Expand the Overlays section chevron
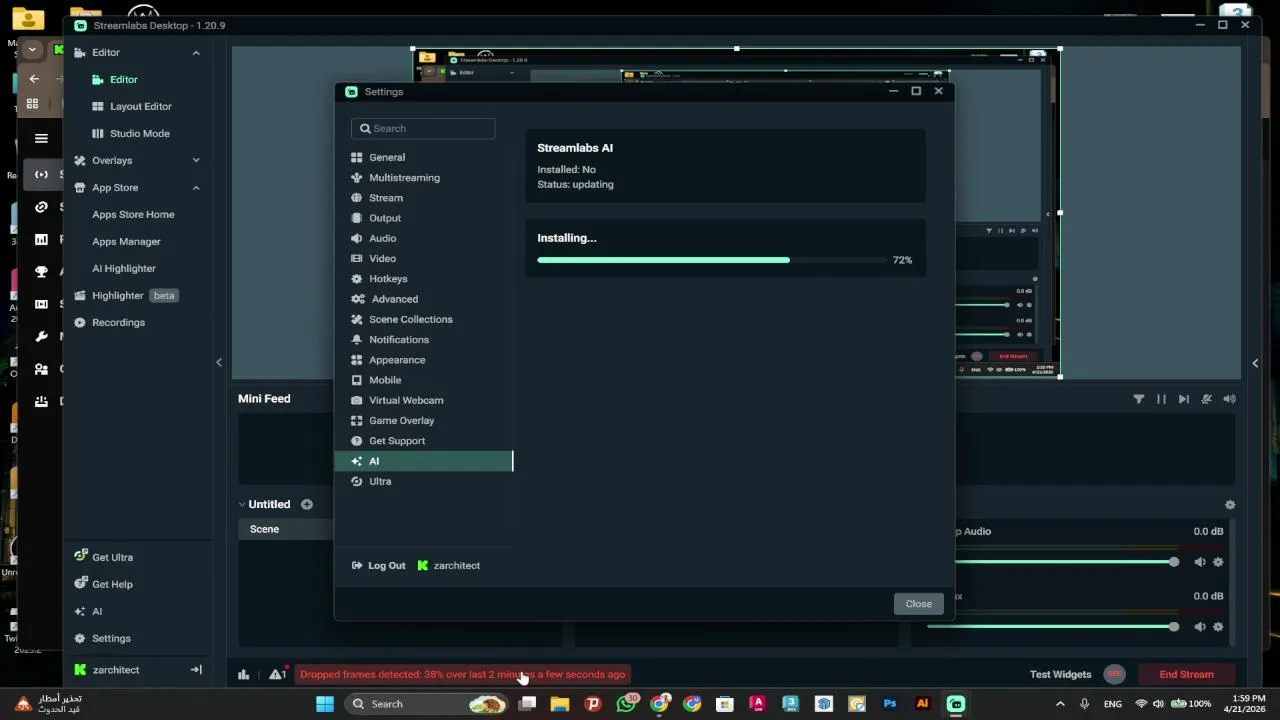Viewport: 1280px width, 720px height. click(x=196, y=160)
